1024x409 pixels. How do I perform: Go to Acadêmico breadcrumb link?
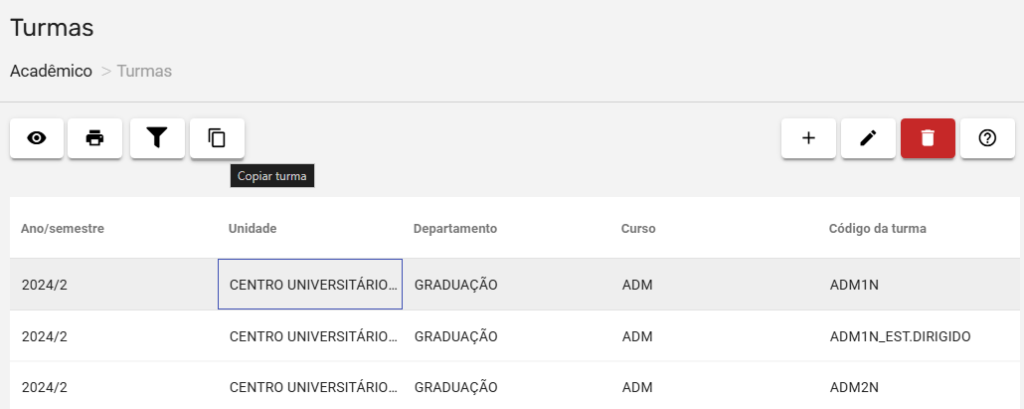tap(51, 71)
